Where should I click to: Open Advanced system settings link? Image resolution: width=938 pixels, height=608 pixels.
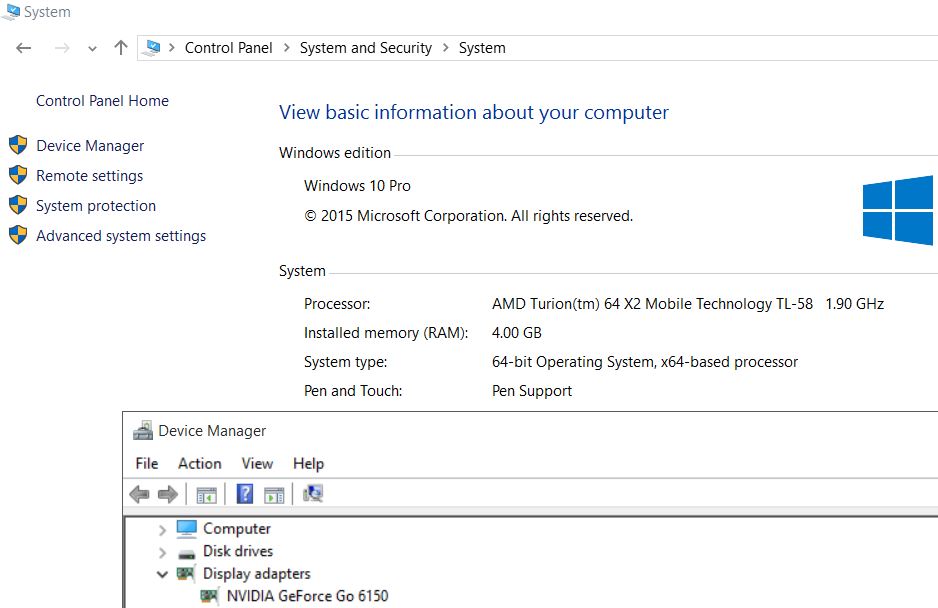[x=121, y=236]
